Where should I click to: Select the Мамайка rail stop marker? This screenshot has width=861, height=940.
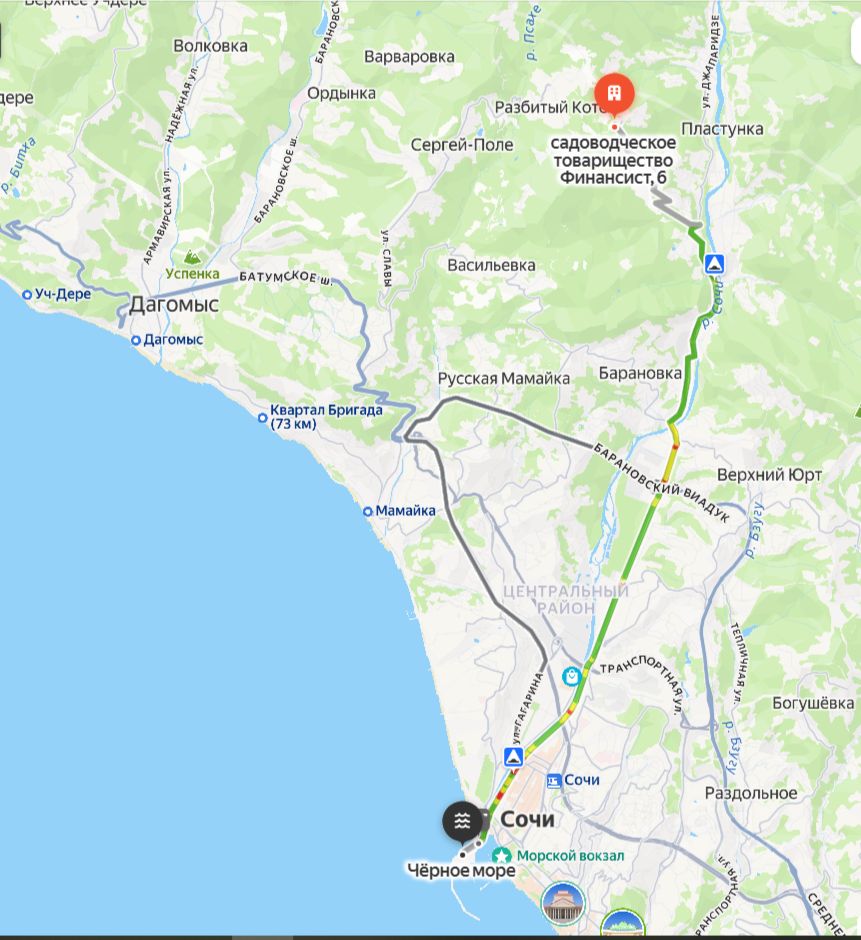click(x=368, y=511)
